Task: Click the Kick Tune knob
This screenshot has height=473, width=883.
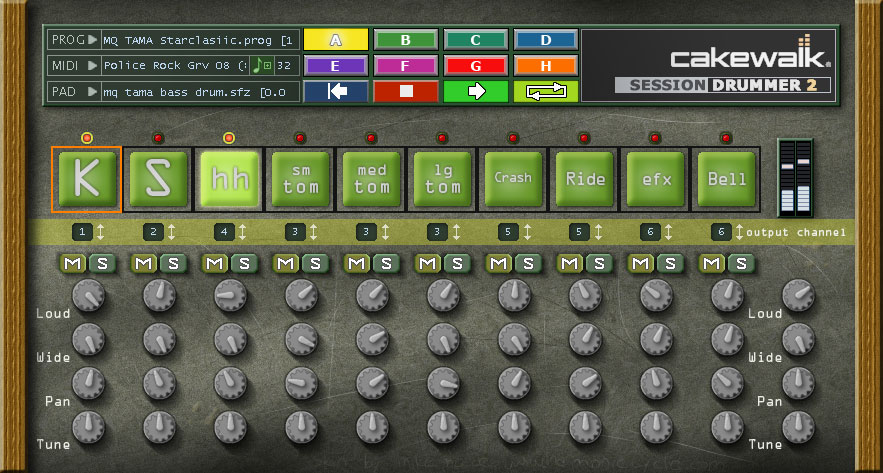Action: (88, 427)
